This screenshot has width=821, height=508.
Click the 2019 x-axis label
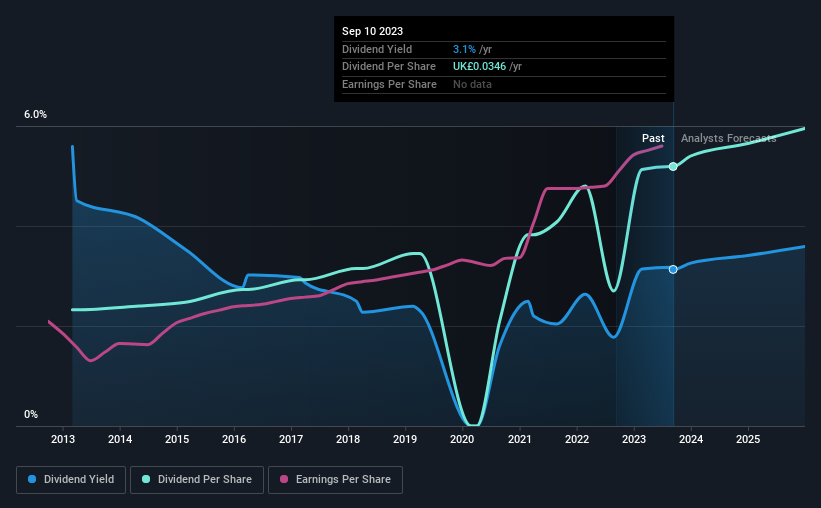point(405,439)
